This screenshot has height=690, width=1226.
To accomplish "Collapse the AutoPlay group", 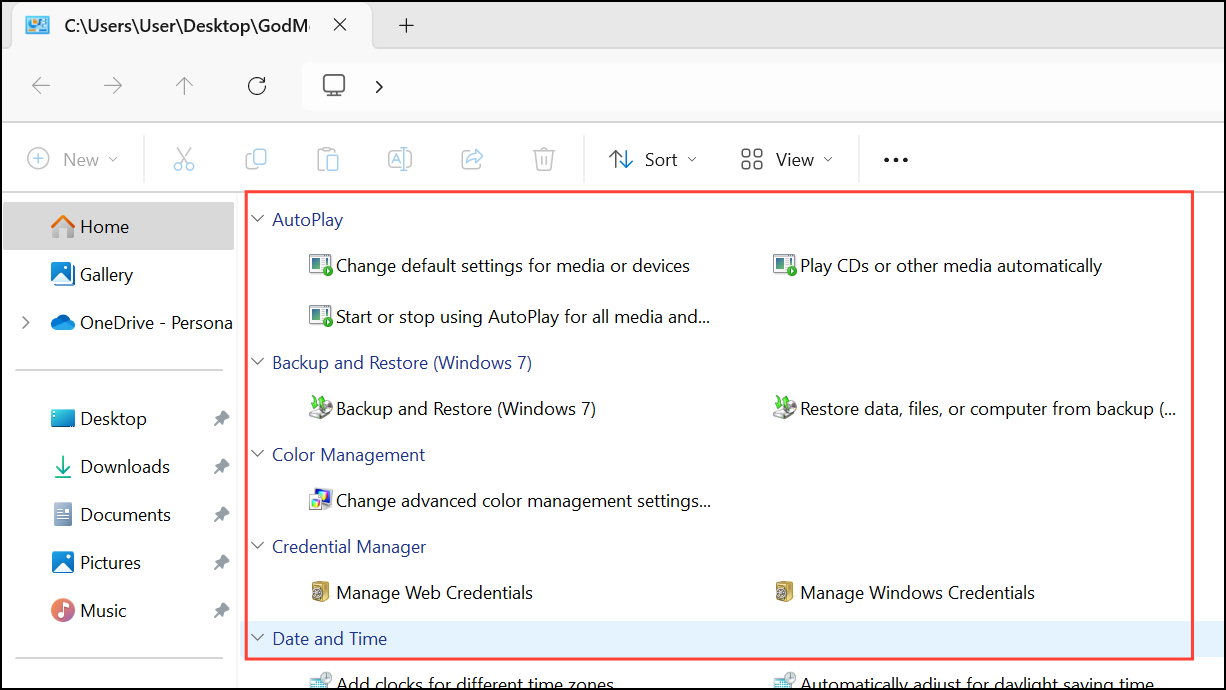I will pyautogui.click(x=258, y=219).
